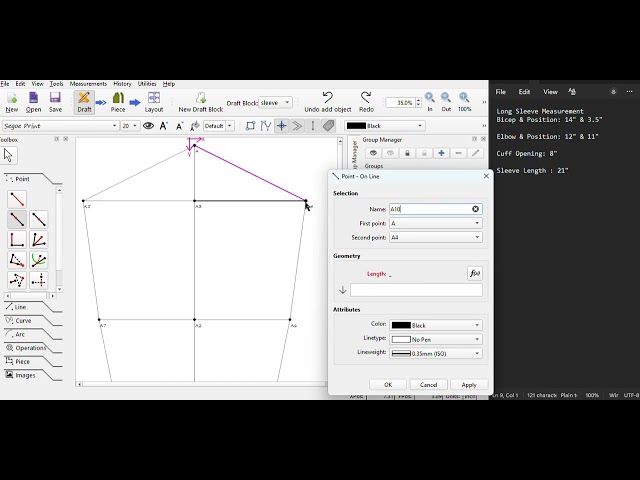Toggle the labels tag button
Viewport: 640px width, 480px height.
tap(329, 126)
